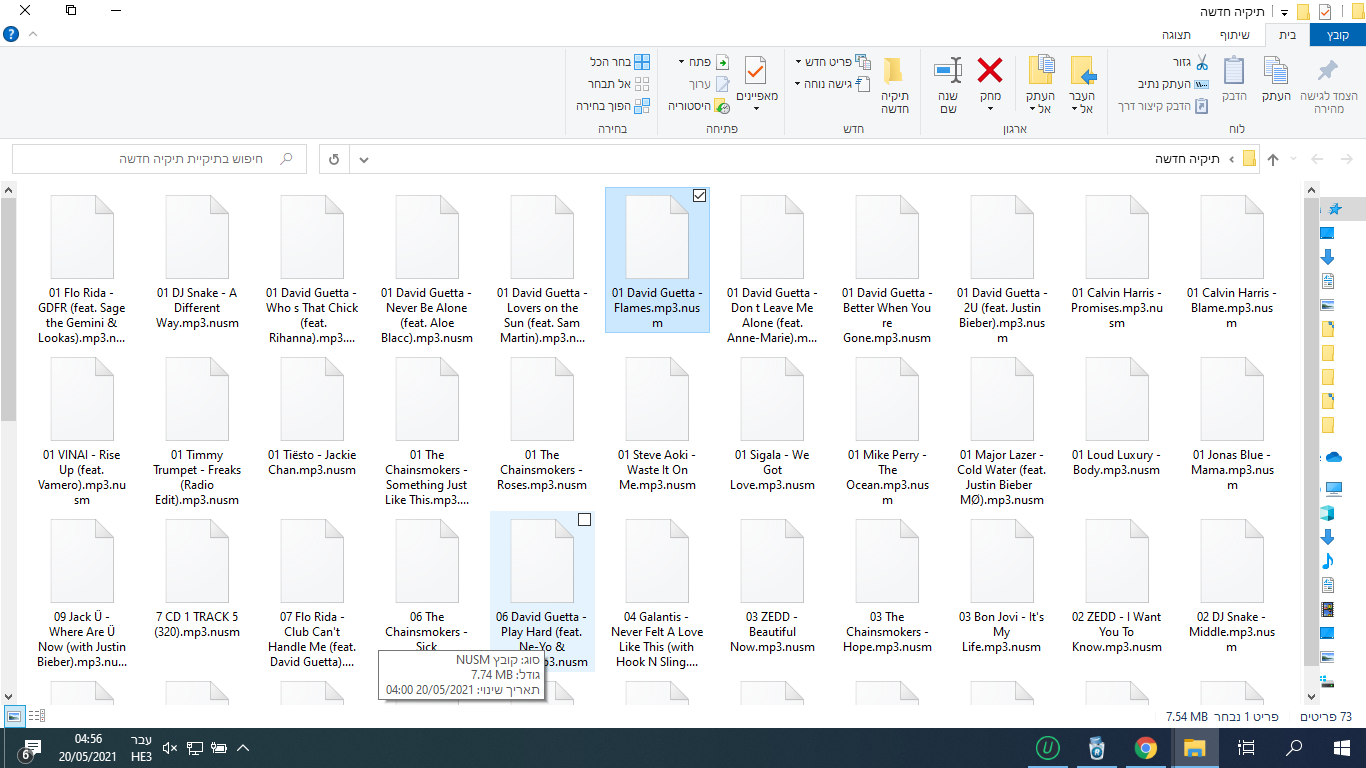
Task: Show hidden tray icons chevron on taskbar
Action: [x=242, y=748]
